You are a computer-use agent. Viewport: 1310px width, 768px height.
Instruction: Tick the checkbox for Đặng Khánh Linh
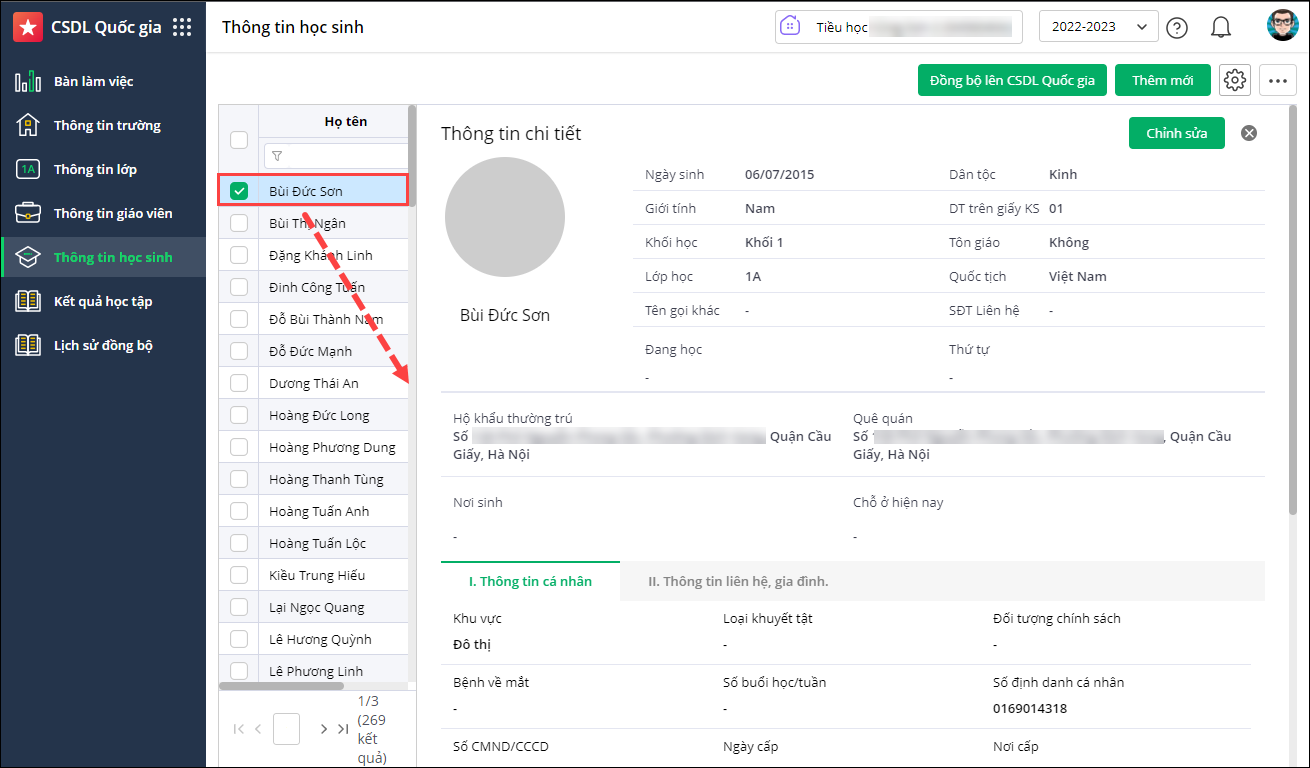[239, 255]
